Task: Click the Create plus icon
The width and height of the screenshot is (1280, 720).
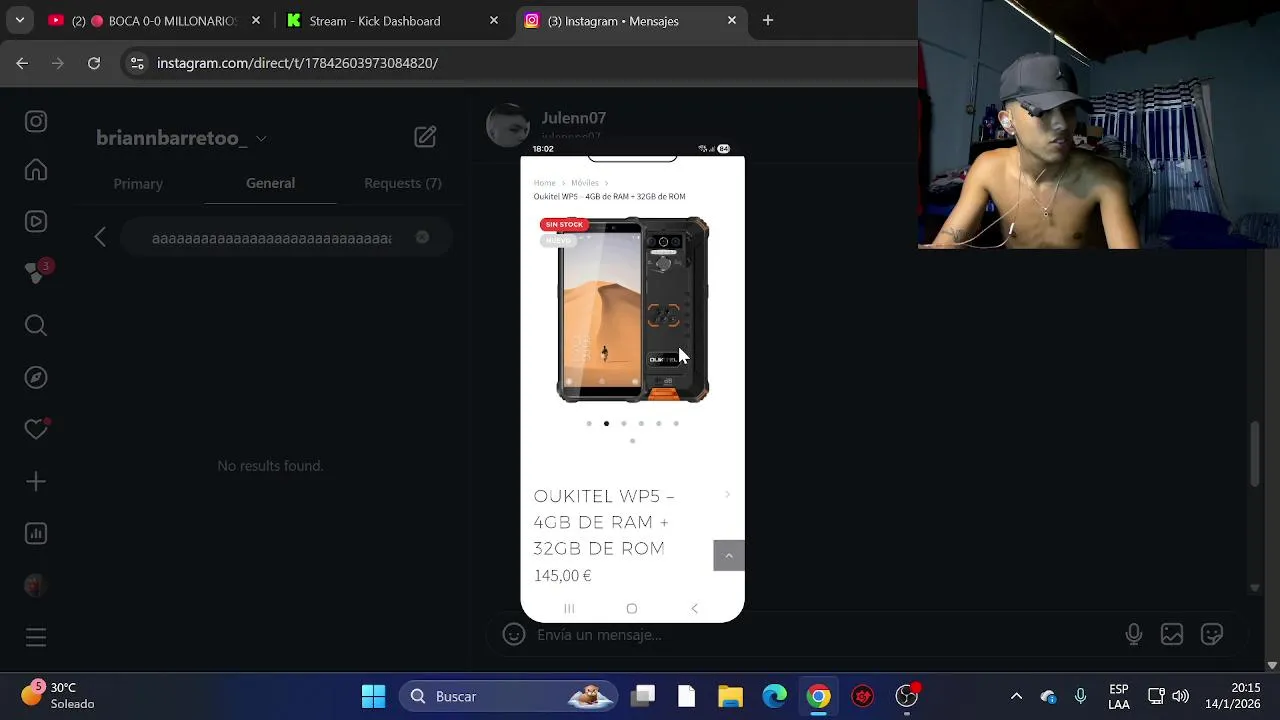Action: click(x=36, y=482)
